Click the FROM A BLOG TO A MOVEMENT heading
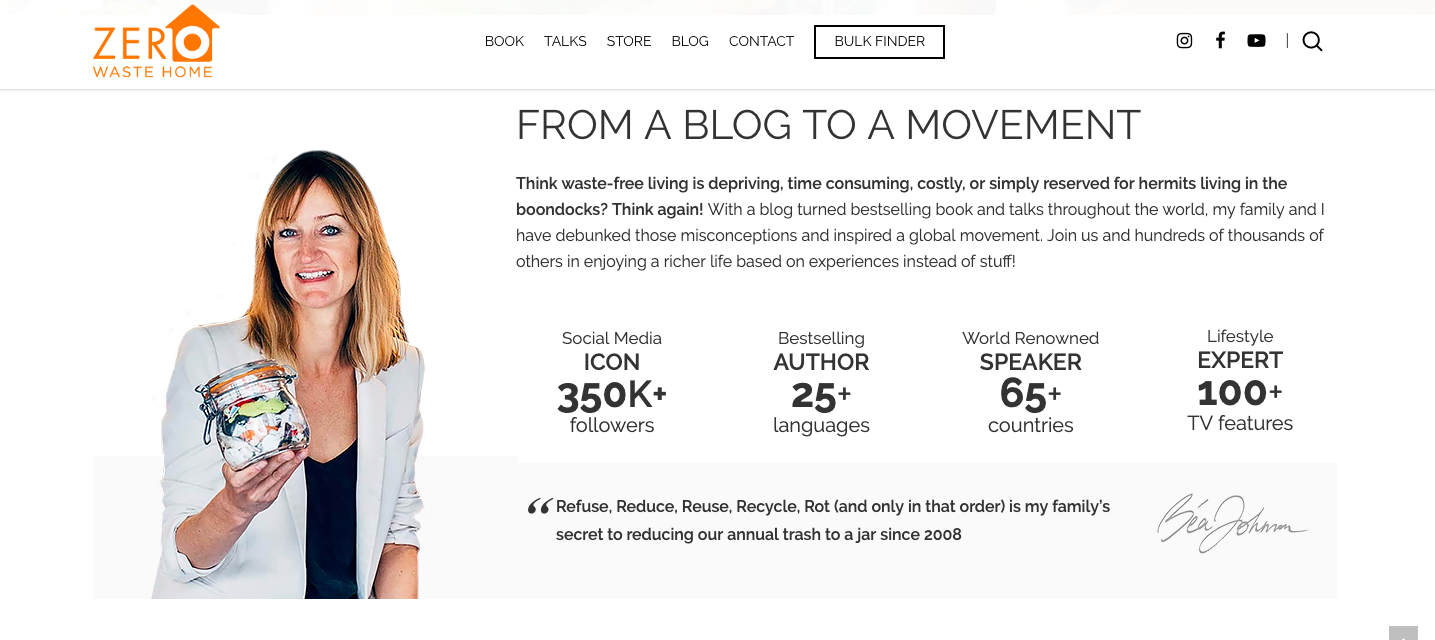Viewport: 1435px width, 640px height. [x=828, y=125]
